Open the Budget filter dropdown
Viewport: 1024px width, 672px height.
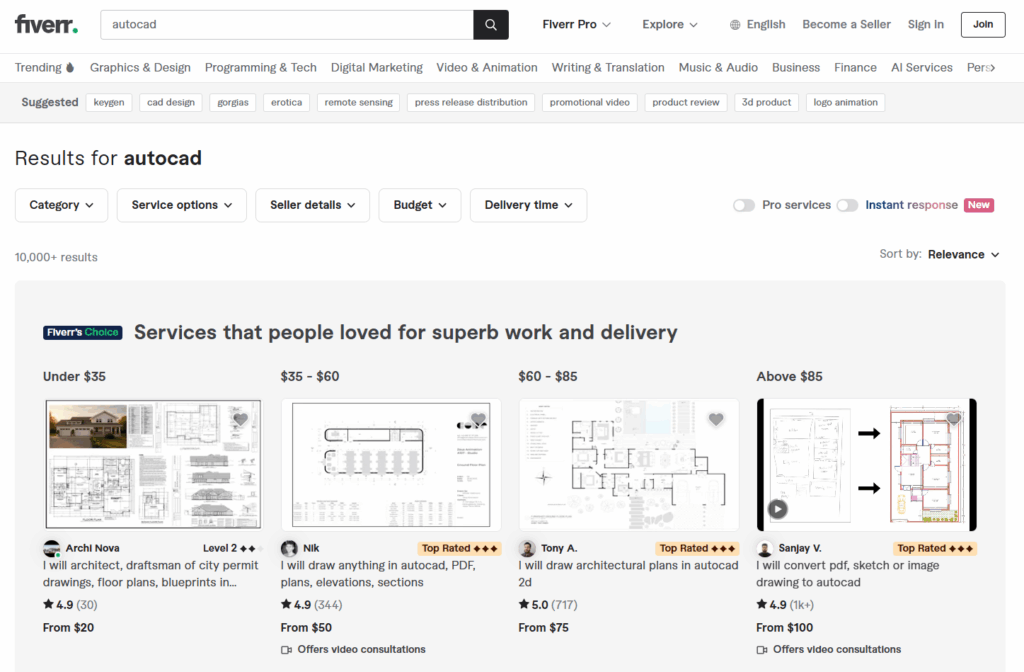click(419, 205)
